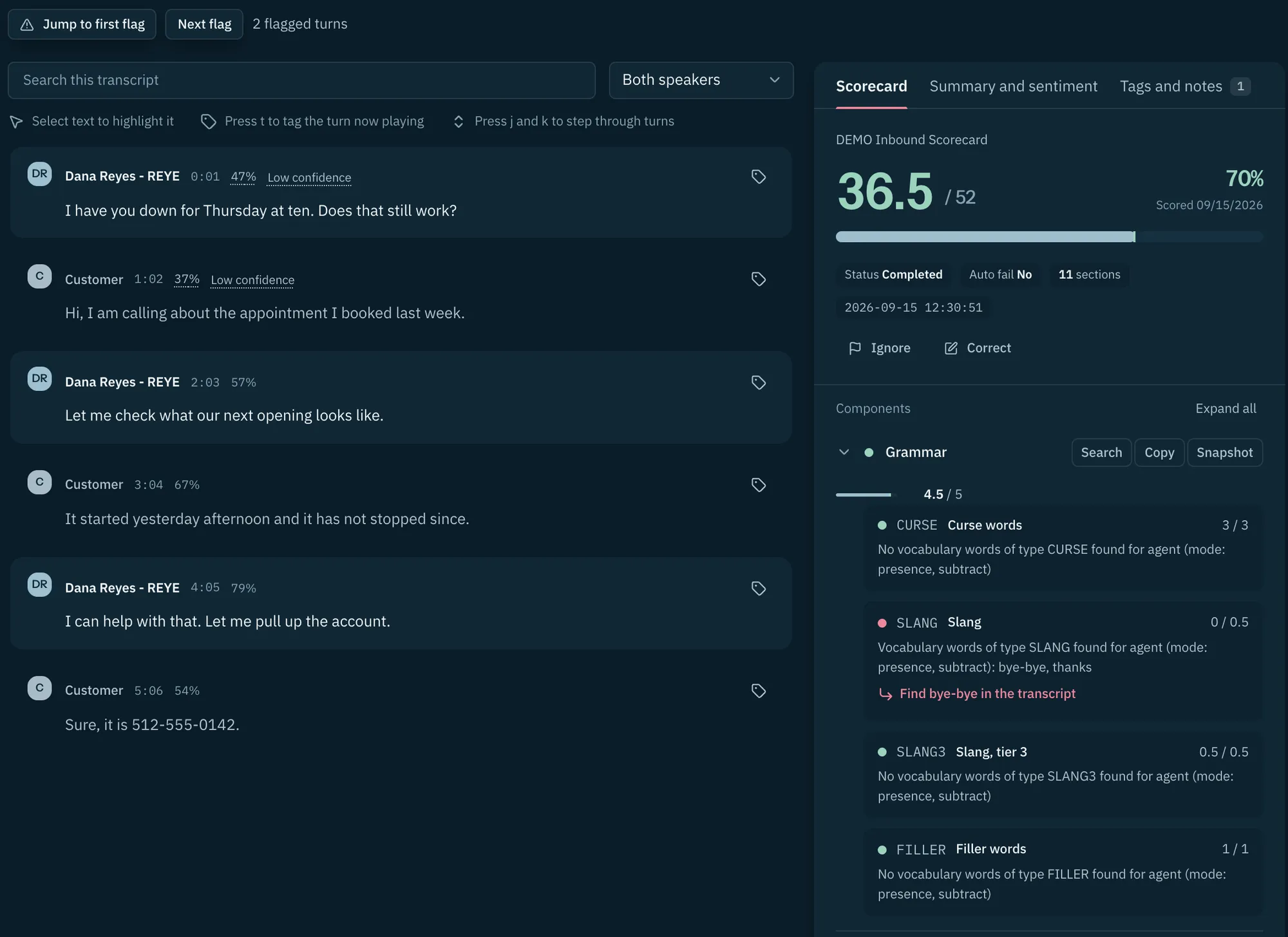Click the DR avatar at 0:01
The height and width of the screenshot is (937, 1288).
click(x=39, y=174)
